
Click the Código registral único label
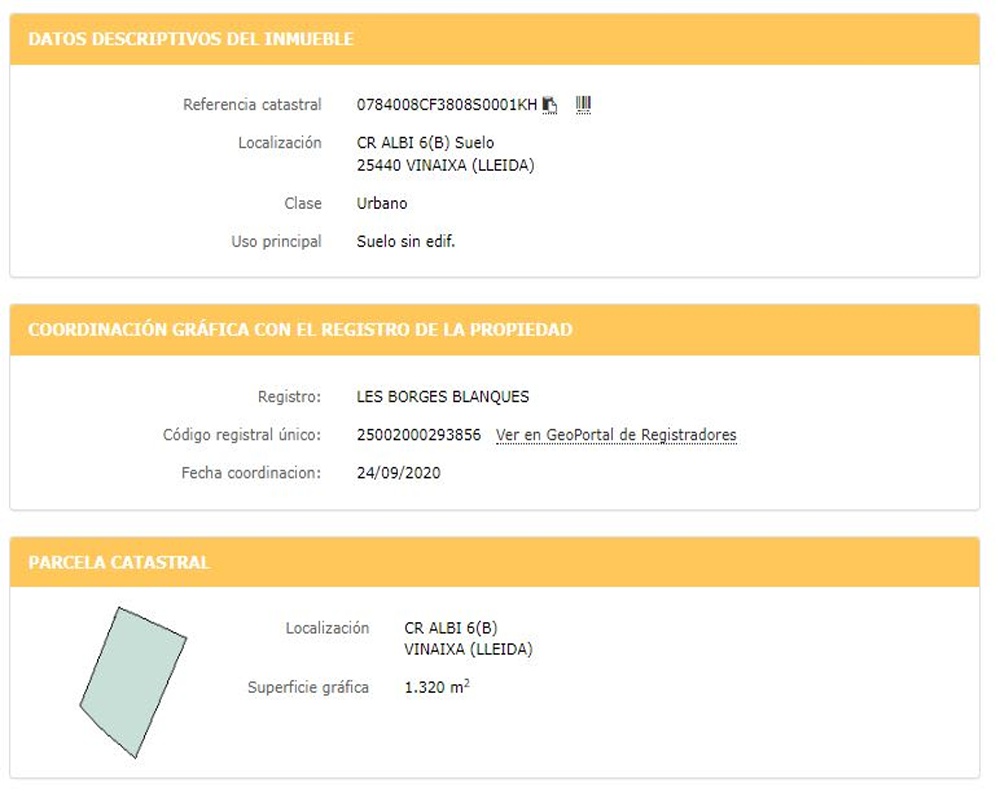242,435
